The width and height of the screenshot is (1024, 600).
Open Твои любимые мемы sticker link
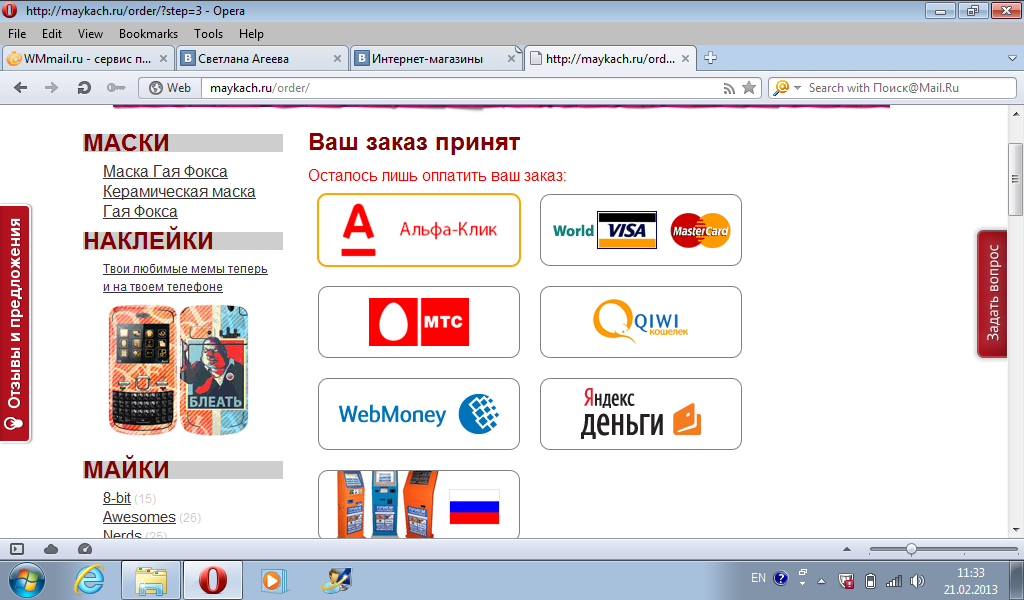tap(185, 277)
